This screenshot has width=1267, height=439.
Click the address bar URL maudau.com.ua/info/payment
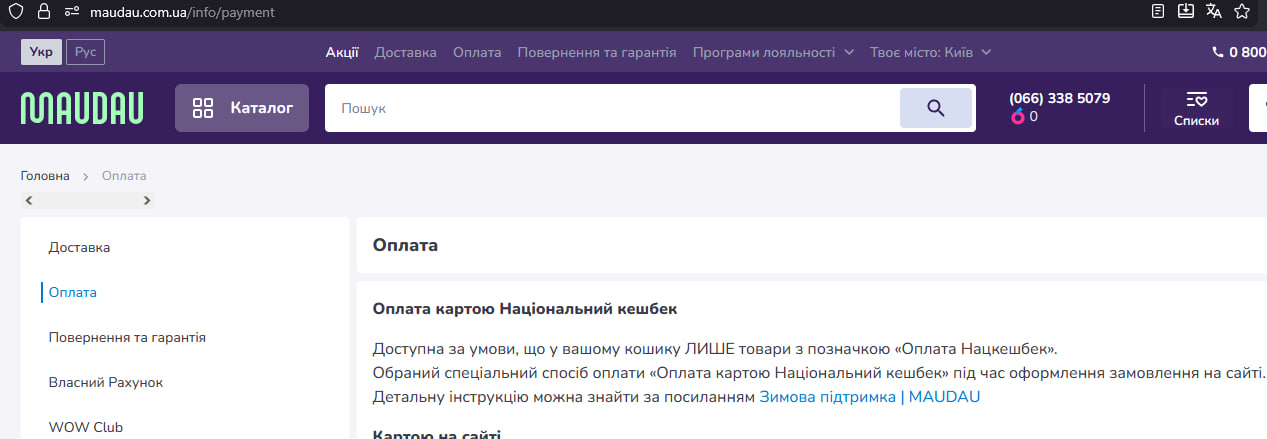182,13
